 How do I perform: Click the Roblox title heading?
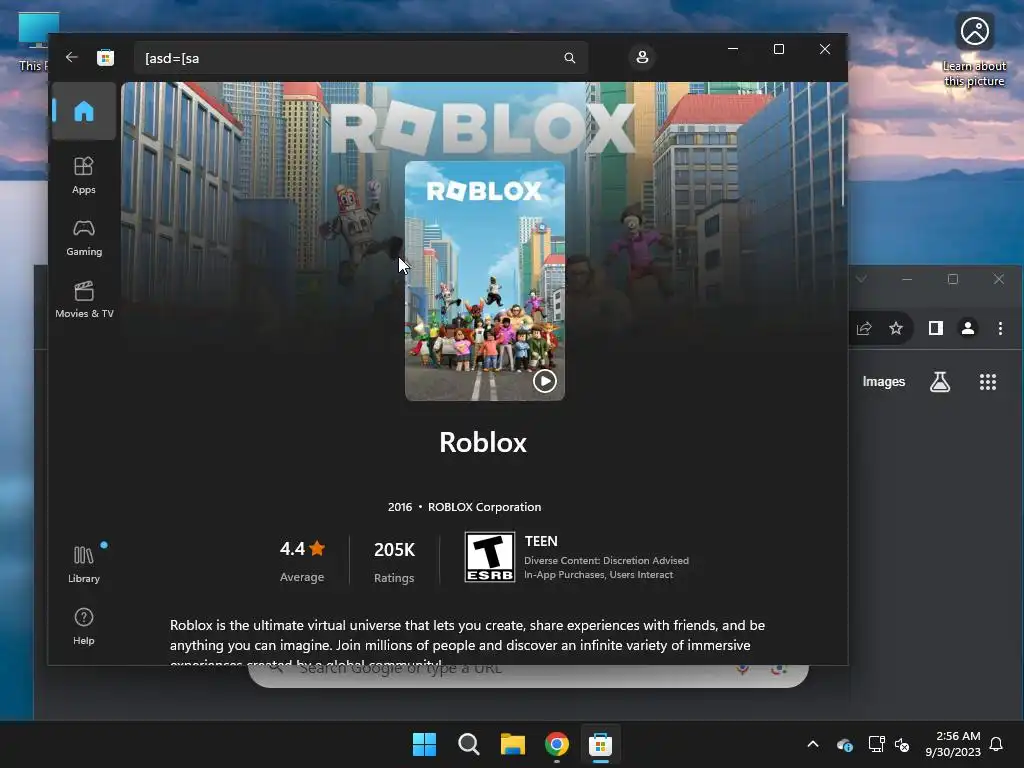point(483,443)
